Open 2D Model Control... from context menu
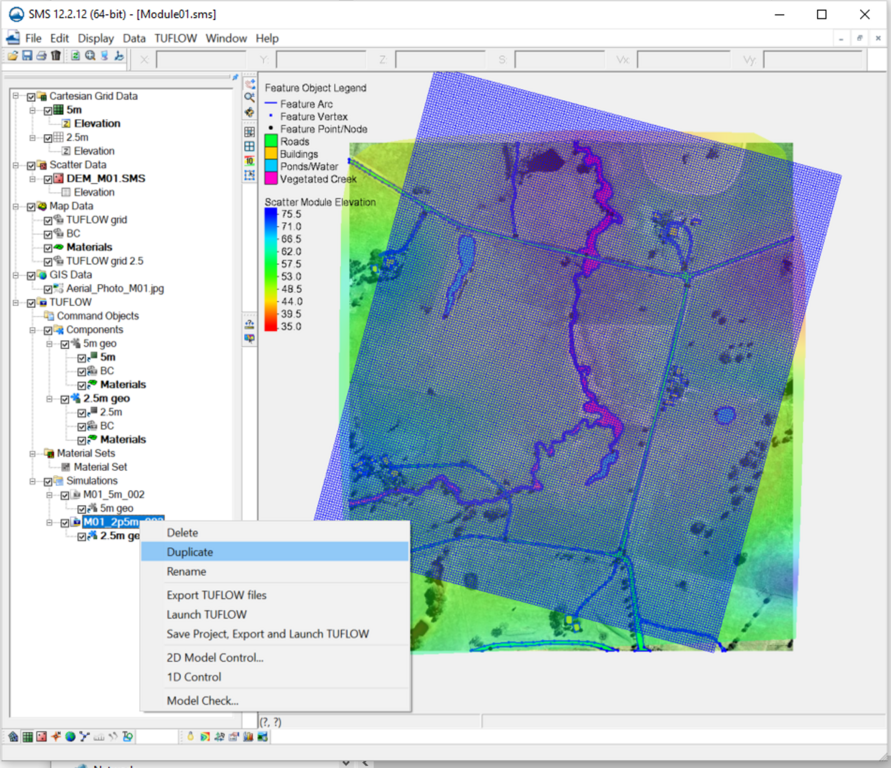The width and height of the screenshot is (891, 768). click(215, 658)
